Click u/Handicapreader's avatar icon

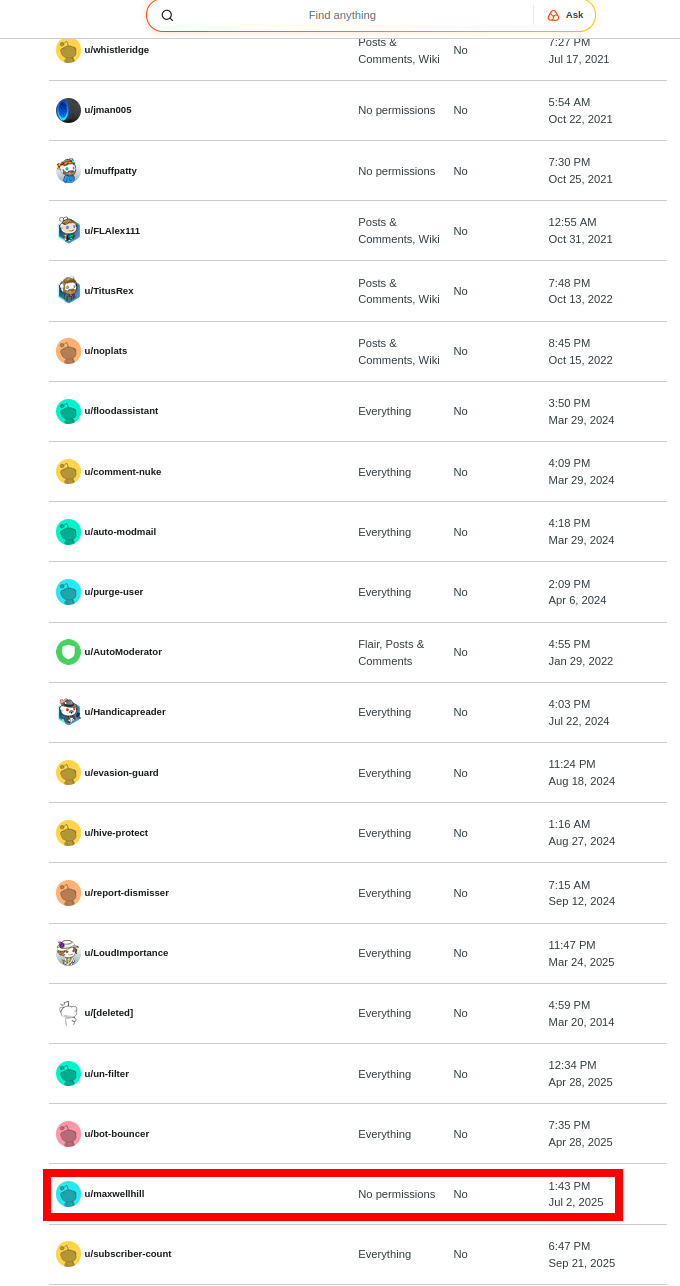(68, 712)
